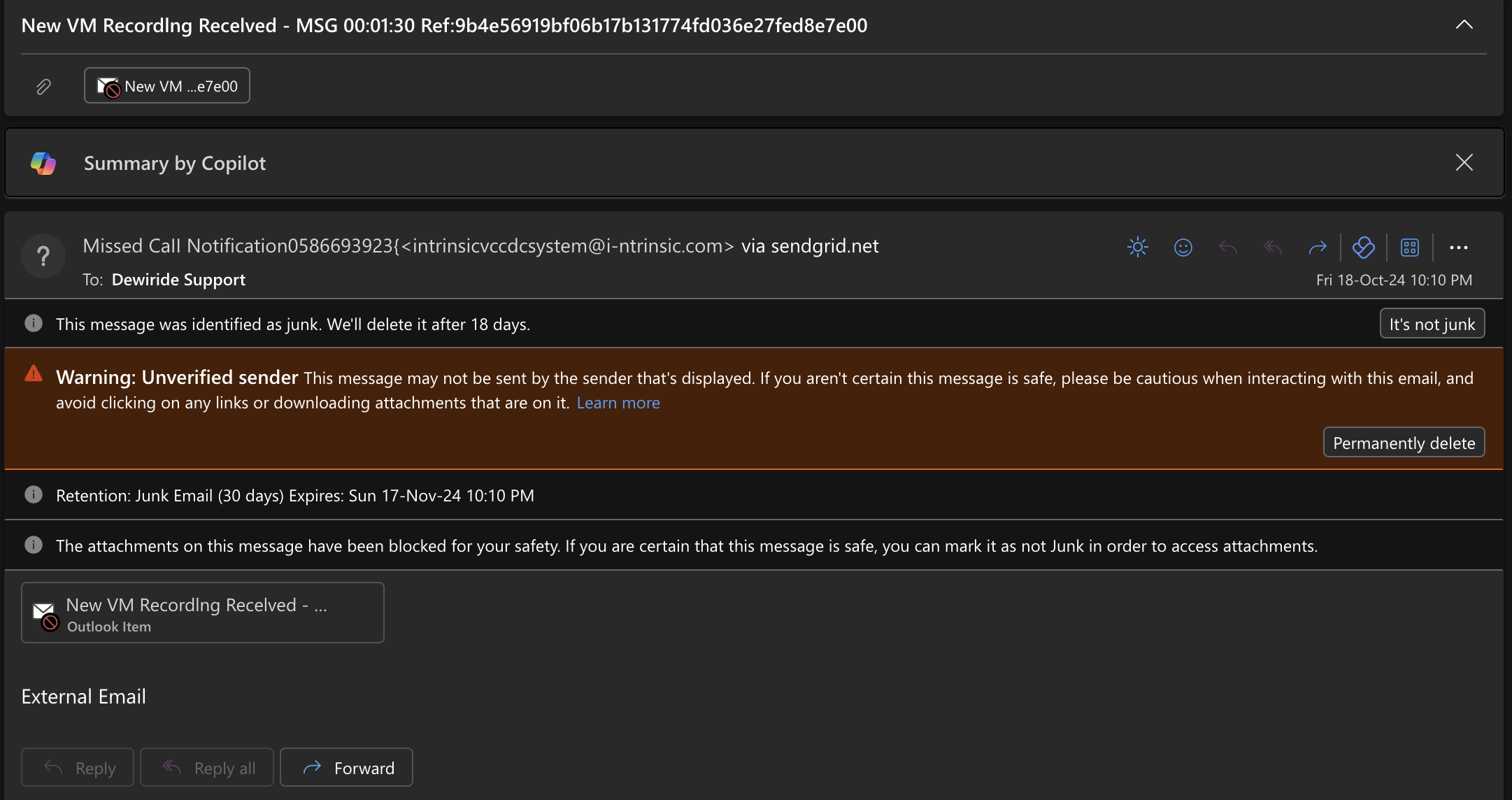Toggle light mode with the sun icon
1512x800 pixels.
pyautogui.click(x=1138, y=247)
